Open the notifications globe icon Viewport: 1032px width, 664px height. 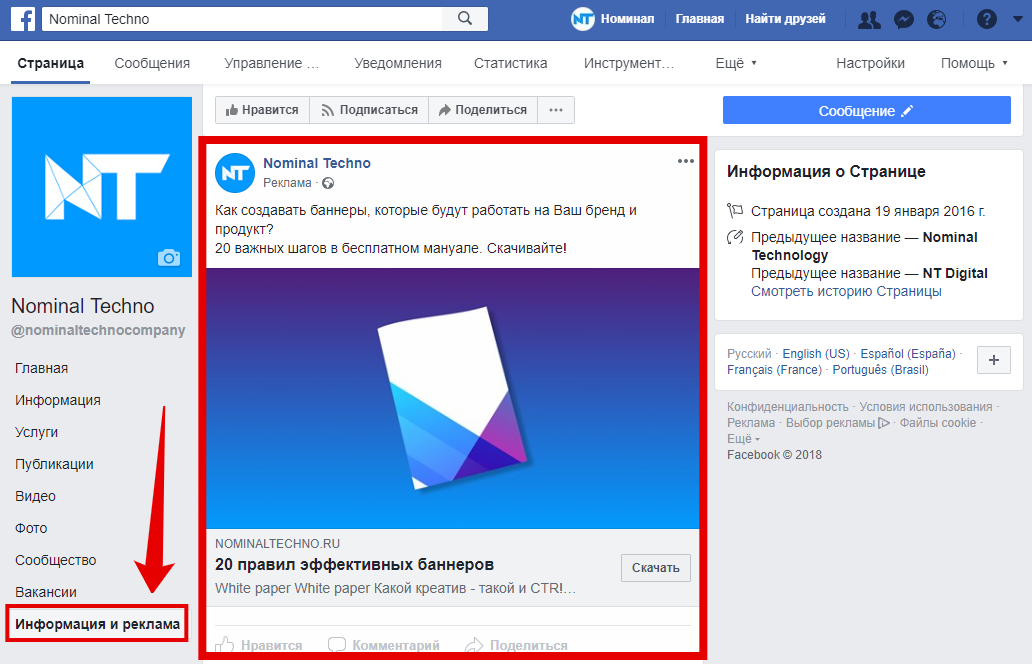(x=937, y=19)
